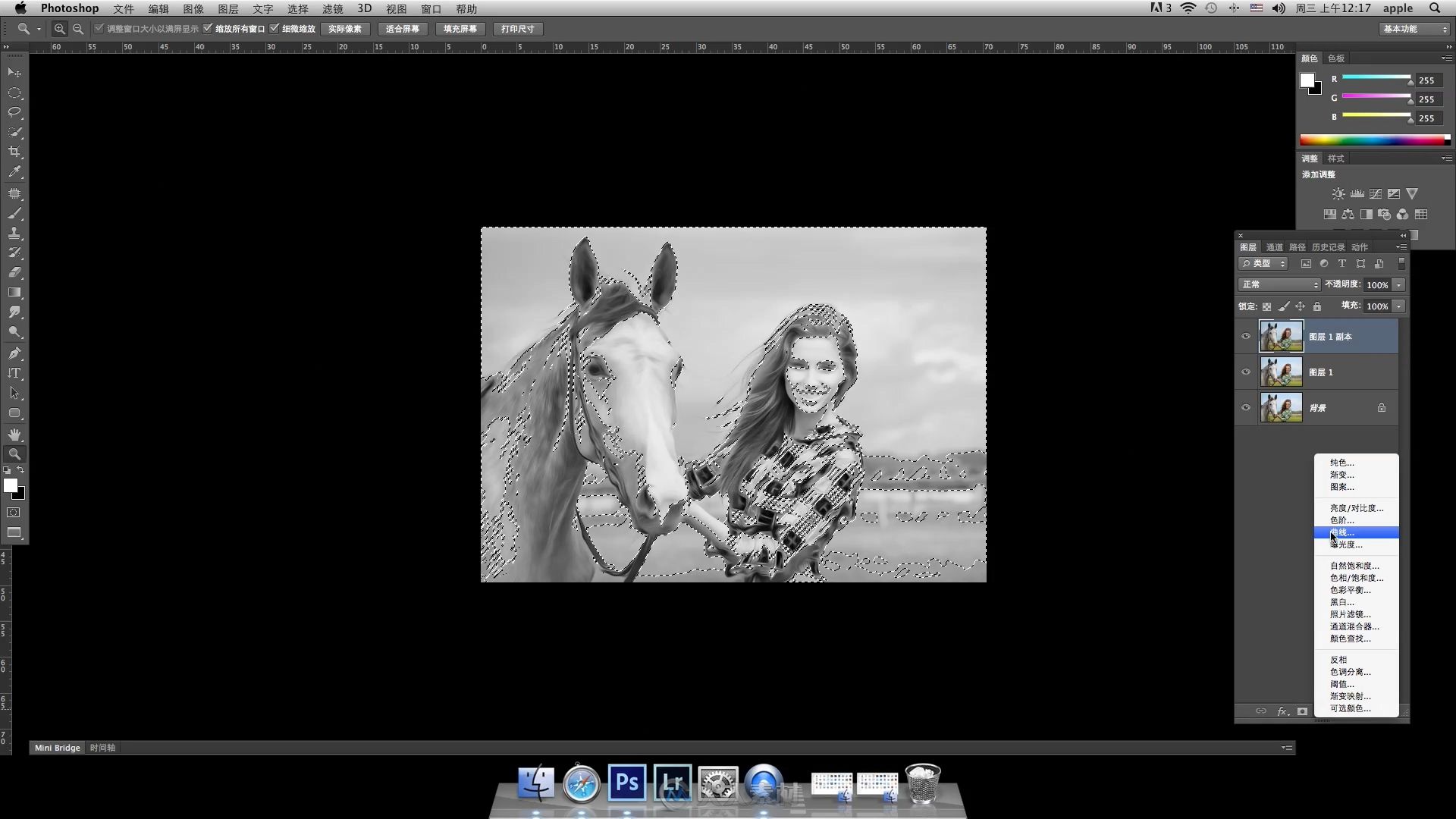Select the Eraser tool
This screenshot has height=819, width=1456.
coord(14,272)
